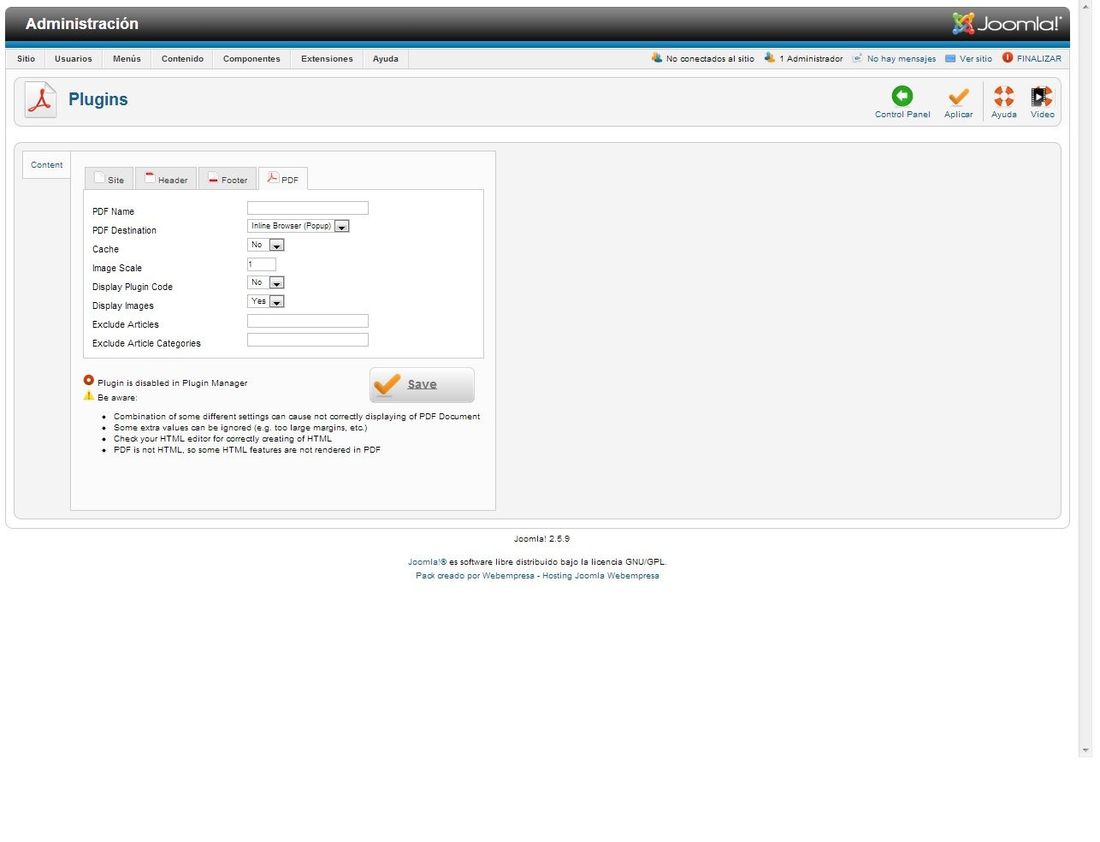Click the red PDF Plugins icon

pos(41,100)
